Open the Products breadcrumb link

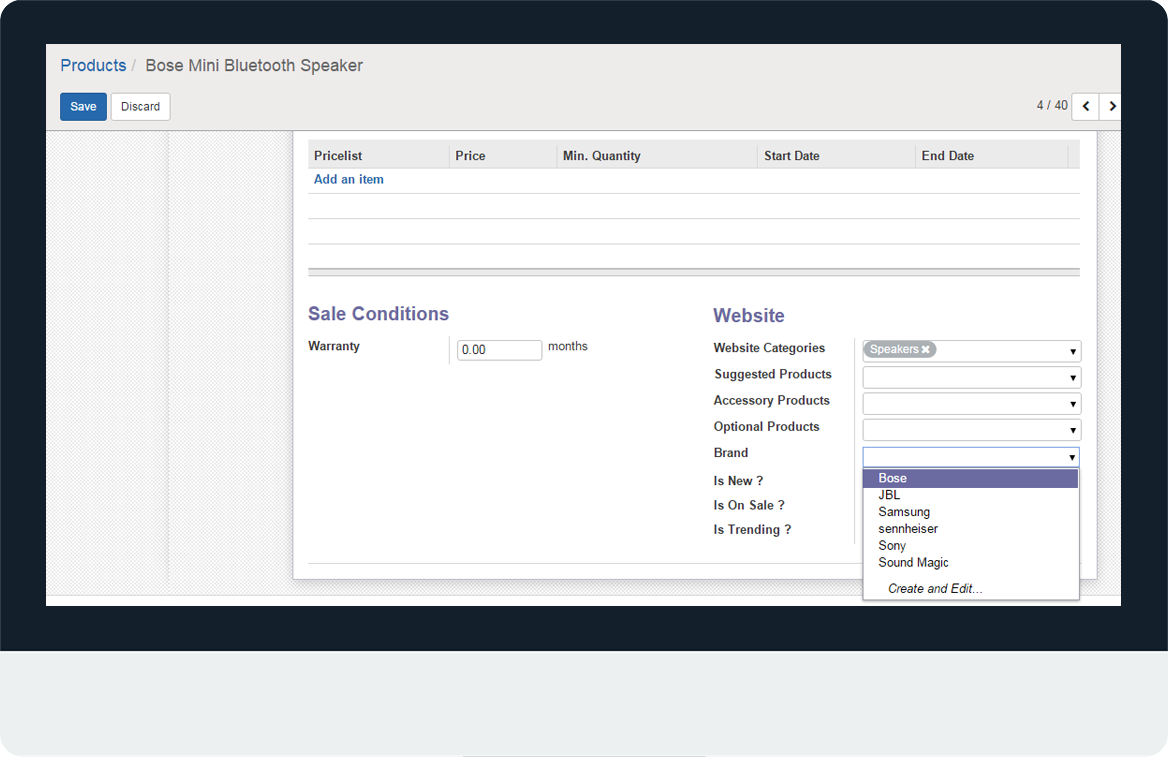coord(93,66)
